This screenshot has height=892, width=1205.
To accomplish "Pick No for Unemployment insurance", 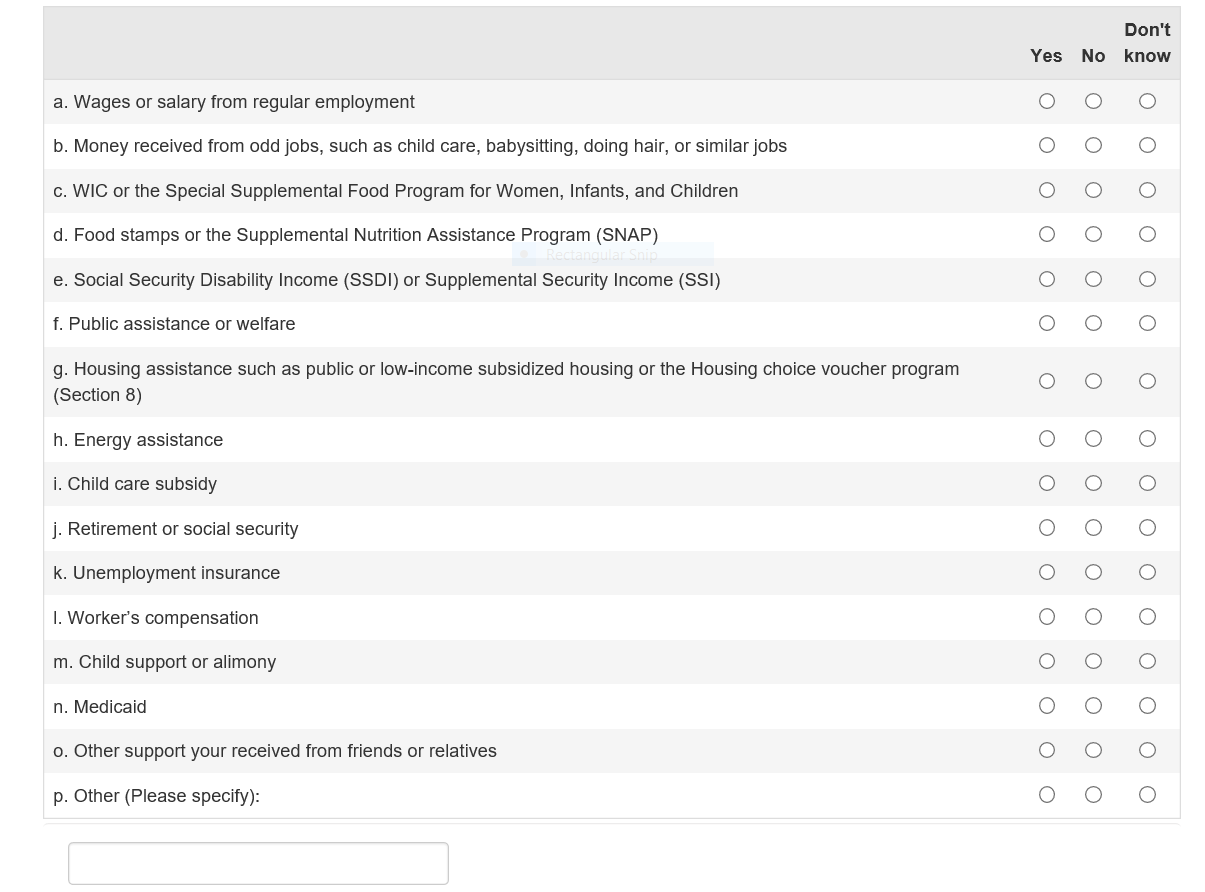I will click(1093, 572).
